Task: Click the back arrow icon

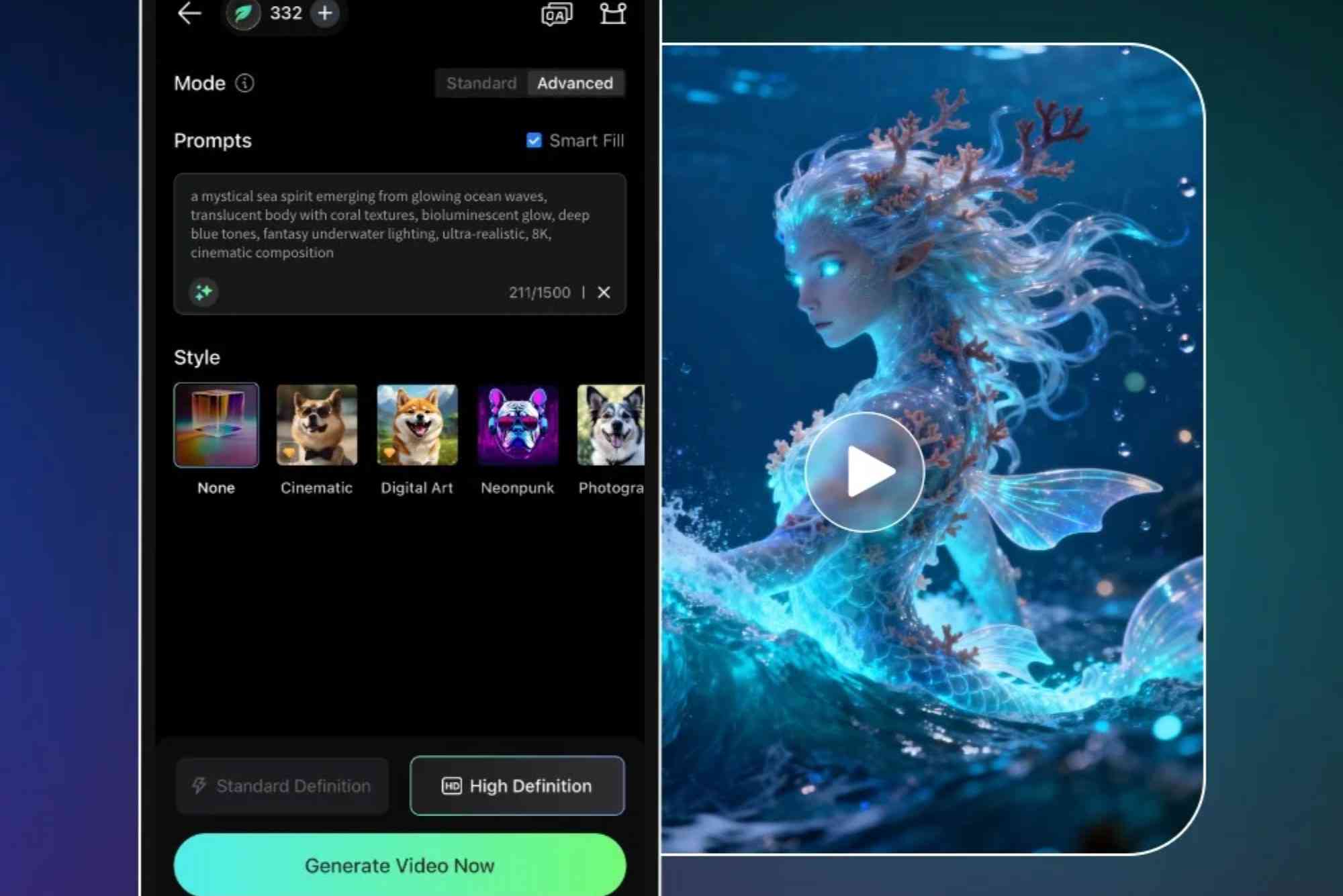Action: pyautogui.click(x=189, y=13)
